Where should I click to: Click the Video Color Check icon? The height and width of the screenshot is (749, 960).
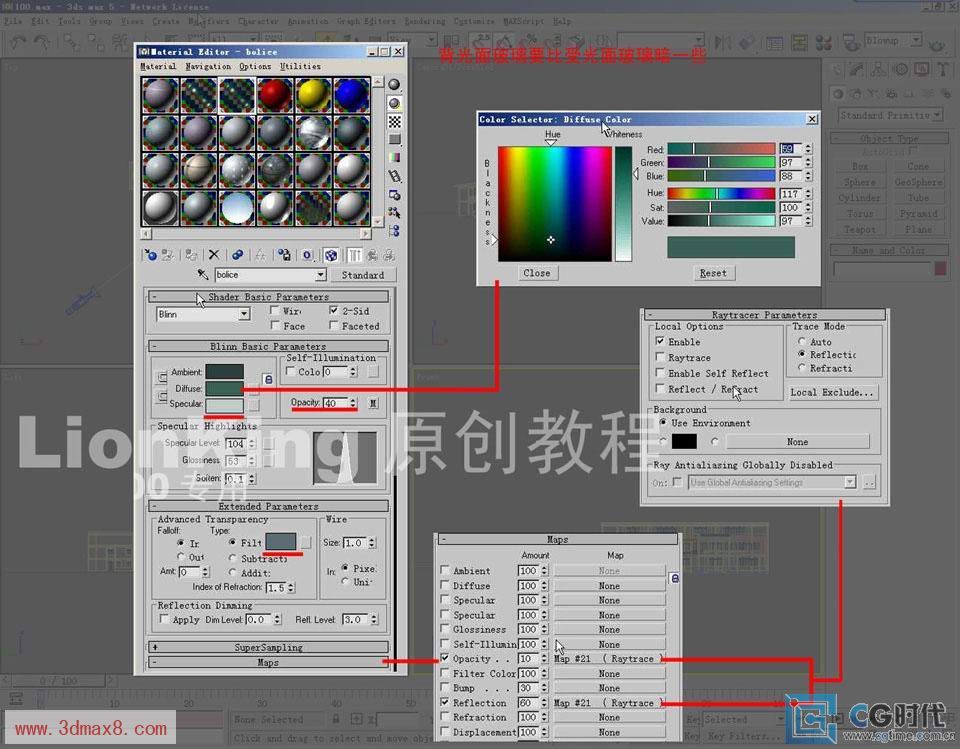[x=395, y=158]
